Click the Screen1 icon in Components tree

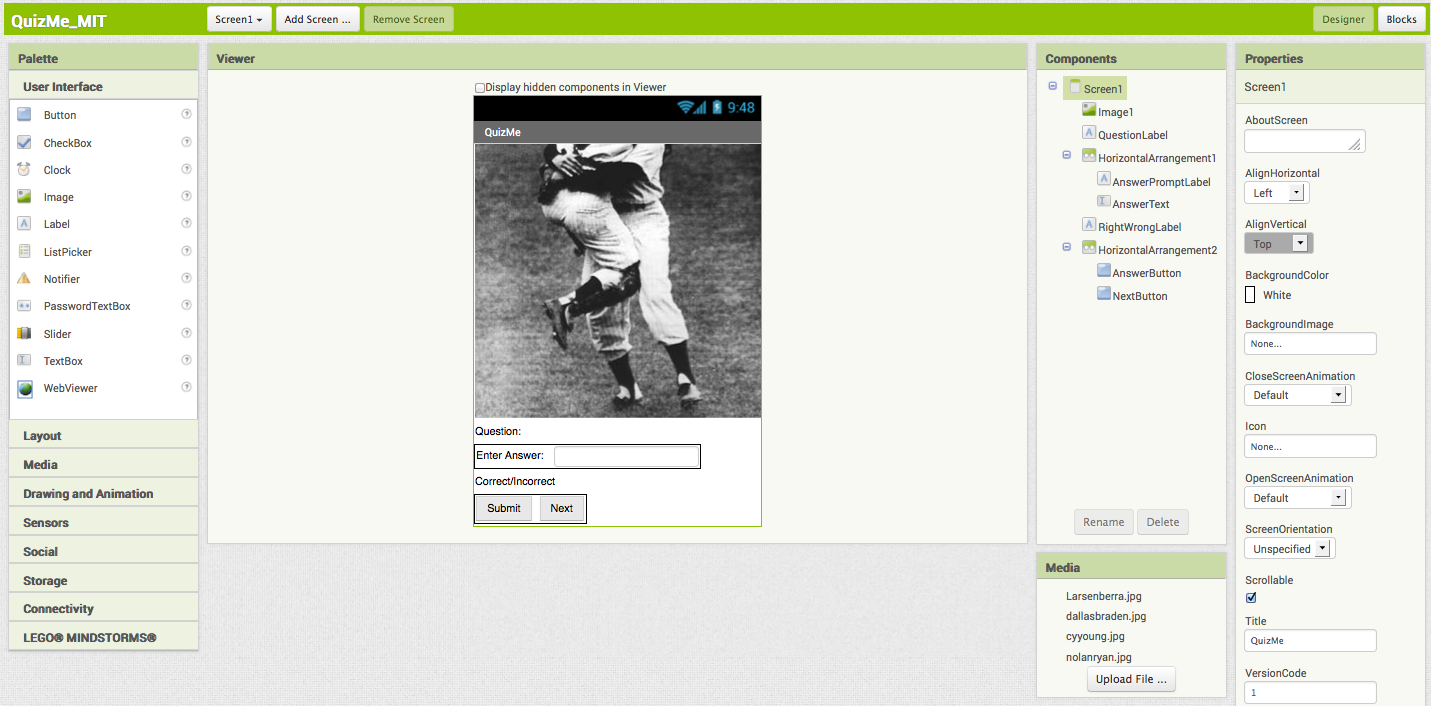[x=1075, y=88]
